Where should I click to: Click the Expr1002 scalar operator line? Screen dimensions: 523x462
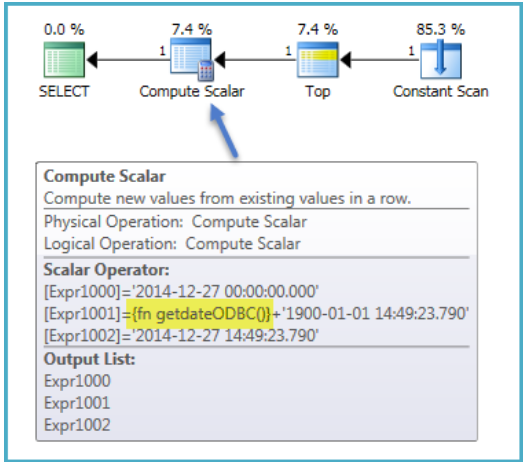[x=181, y=335]
